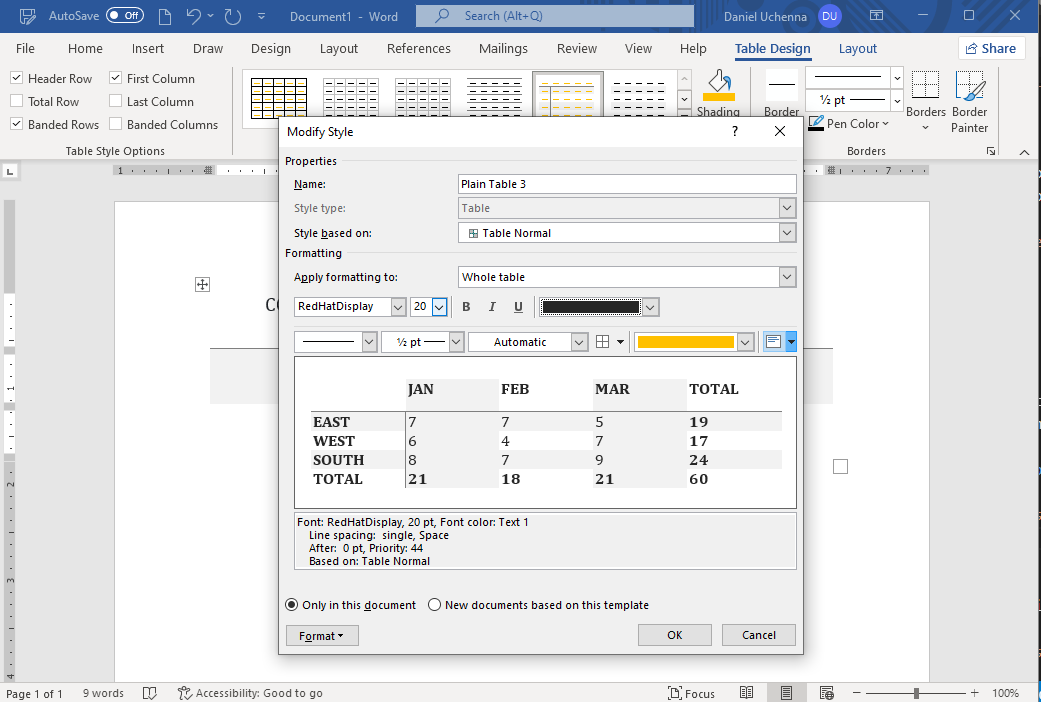This screenshot has height=702, width=1041.
Task: Click the orange fill color swatch
Action: 685,342
